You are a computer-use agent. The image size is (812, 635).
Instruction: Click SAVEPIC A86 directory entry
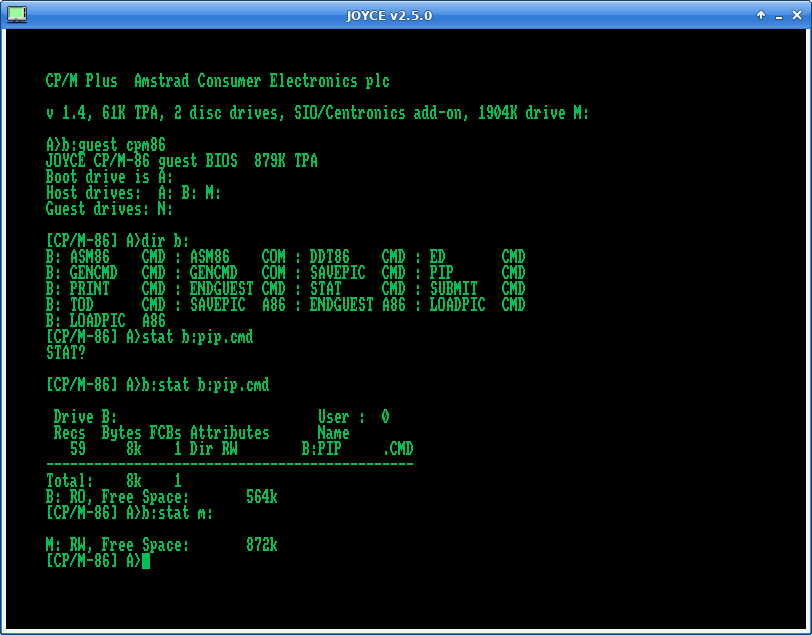(x=238, y=305)
